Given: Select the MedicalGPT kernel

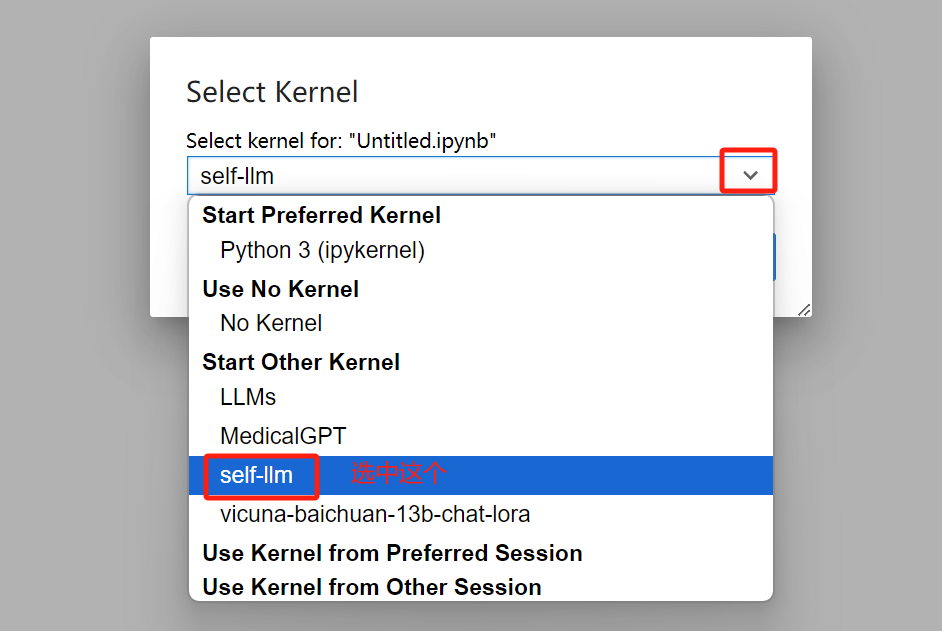Looking at the screenshot, I should point(283,436).
